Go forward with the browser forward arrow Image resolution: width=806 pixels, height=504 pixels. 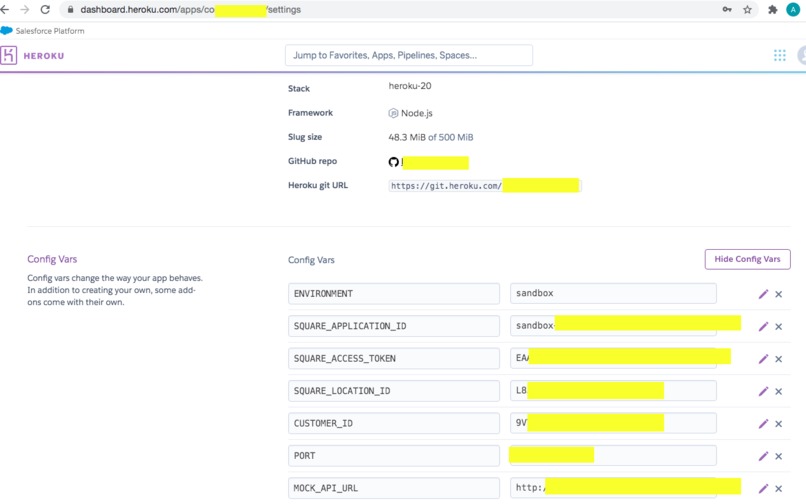pyautogui.click(x=24, y=9)
